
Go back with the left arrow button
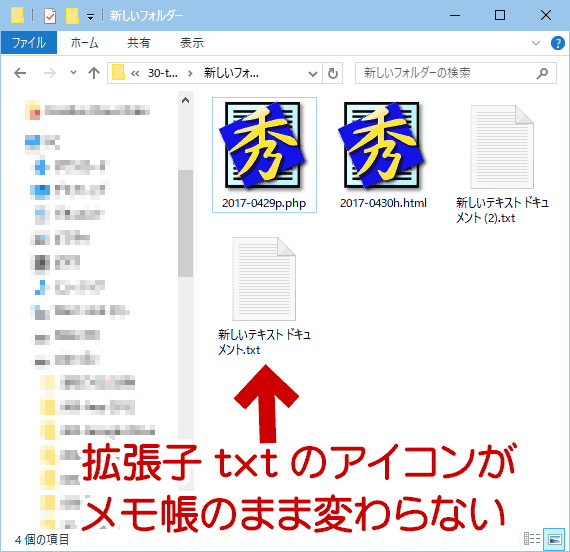pyautogui.click(x=20, y=73)
